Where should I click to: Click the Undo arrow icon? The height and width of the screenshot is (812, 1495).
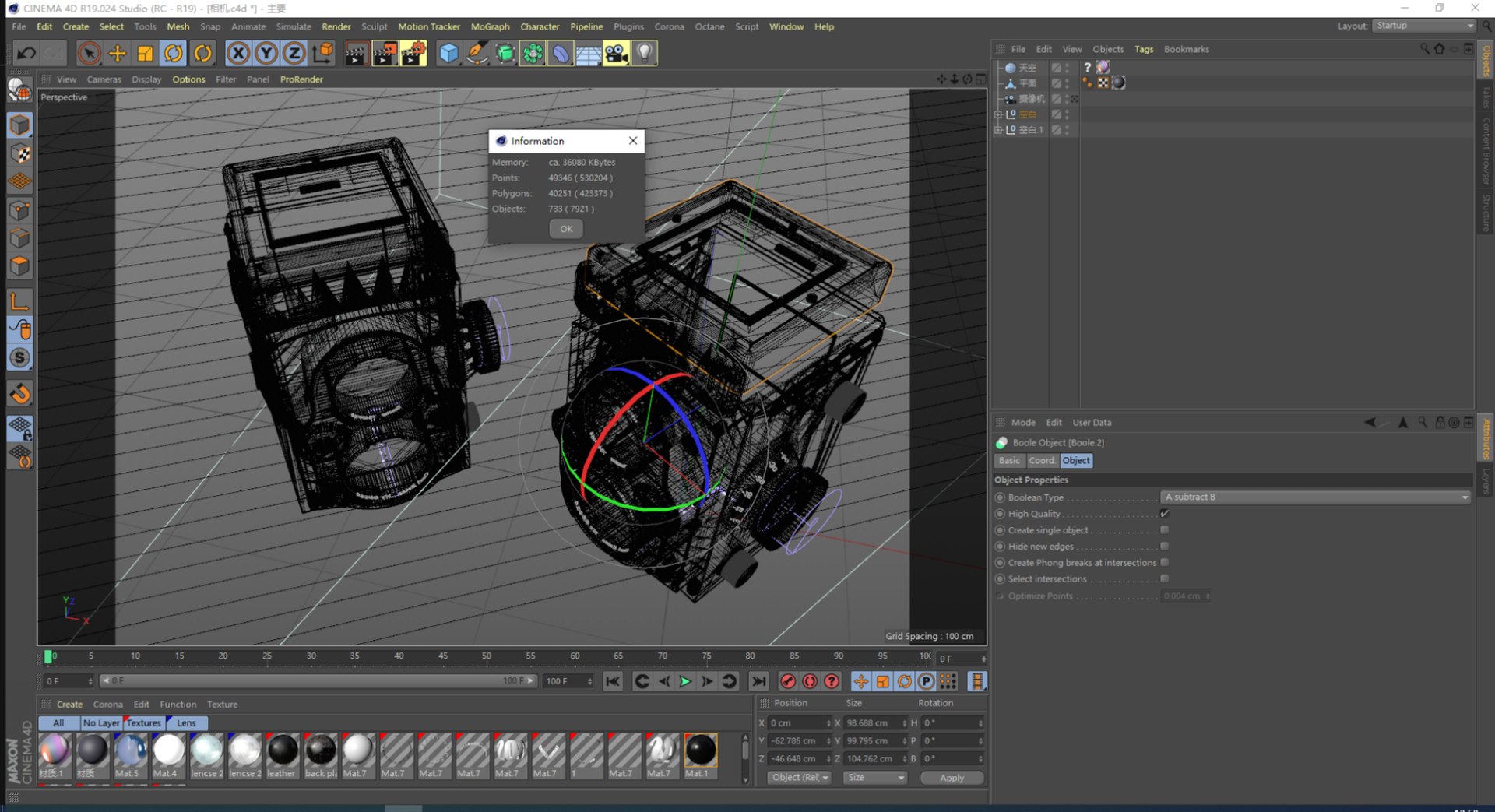tap(26, 53)
